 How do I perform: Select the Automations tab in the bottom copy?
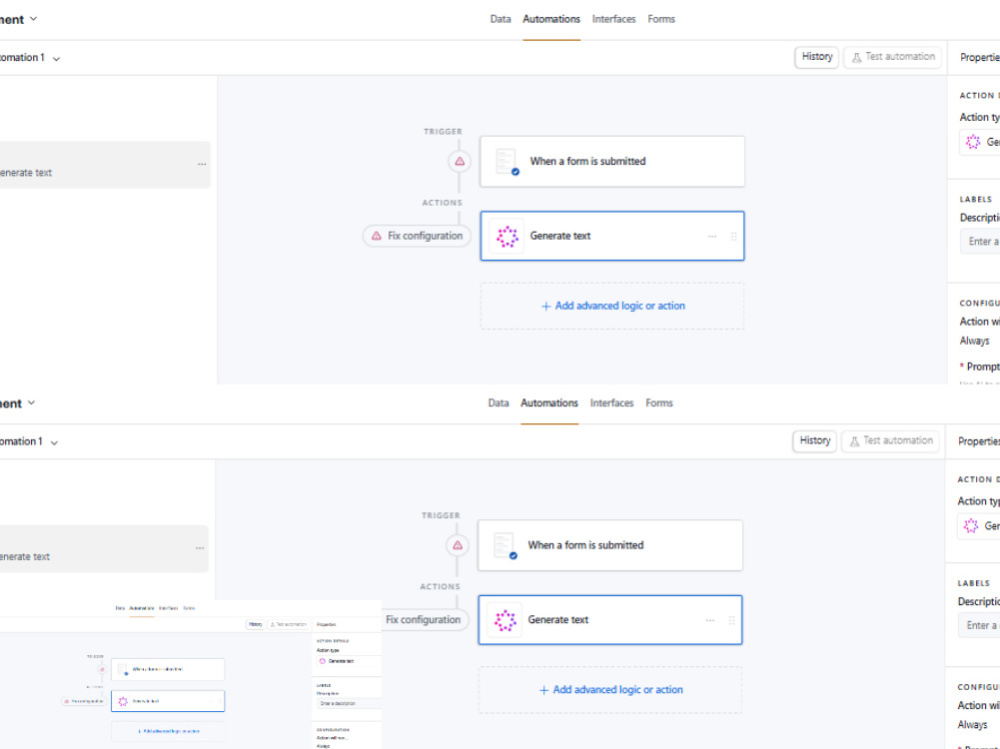point(549,403)
